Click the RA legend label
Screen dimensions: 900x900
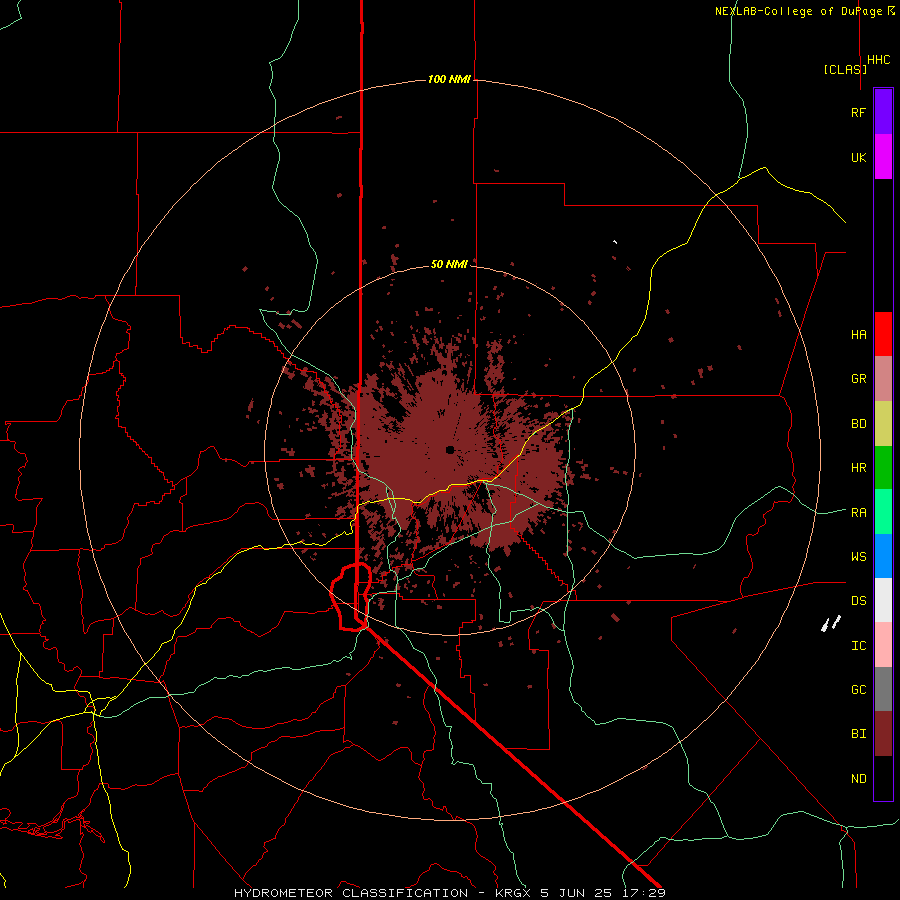click(x=859, y=512)
